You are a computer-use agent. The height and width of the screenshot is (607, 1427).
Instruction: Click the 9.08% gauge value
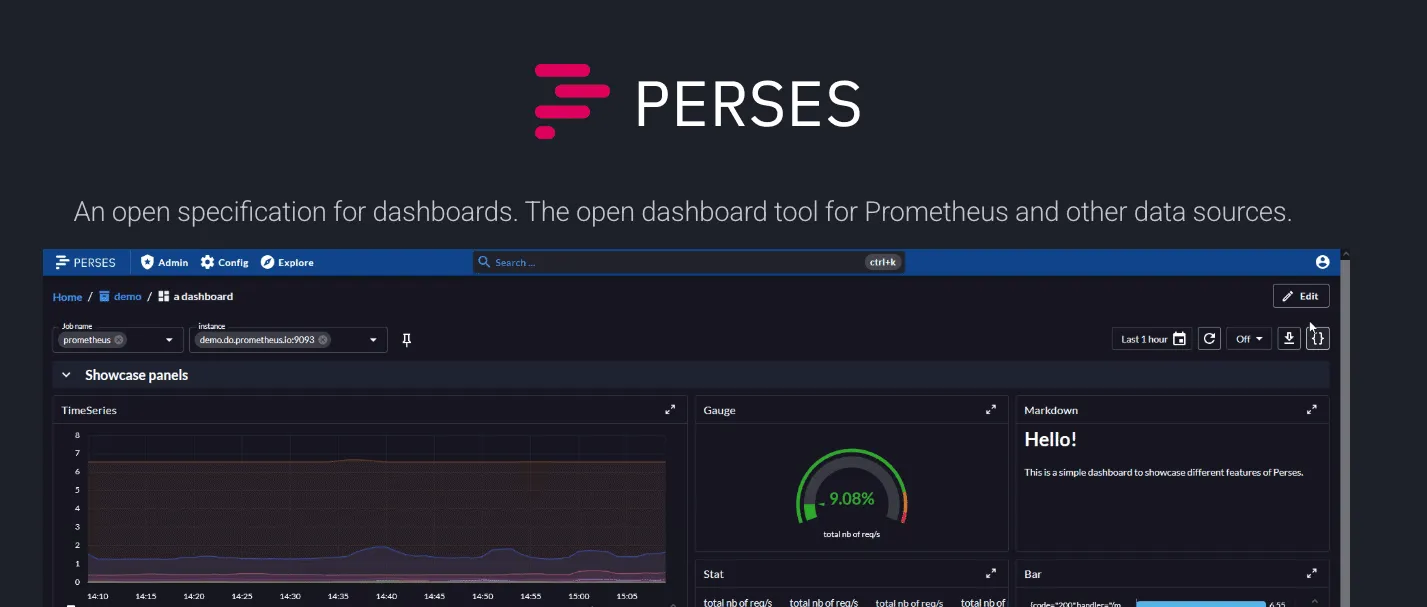pyautogui.click(x=852, y=498)
